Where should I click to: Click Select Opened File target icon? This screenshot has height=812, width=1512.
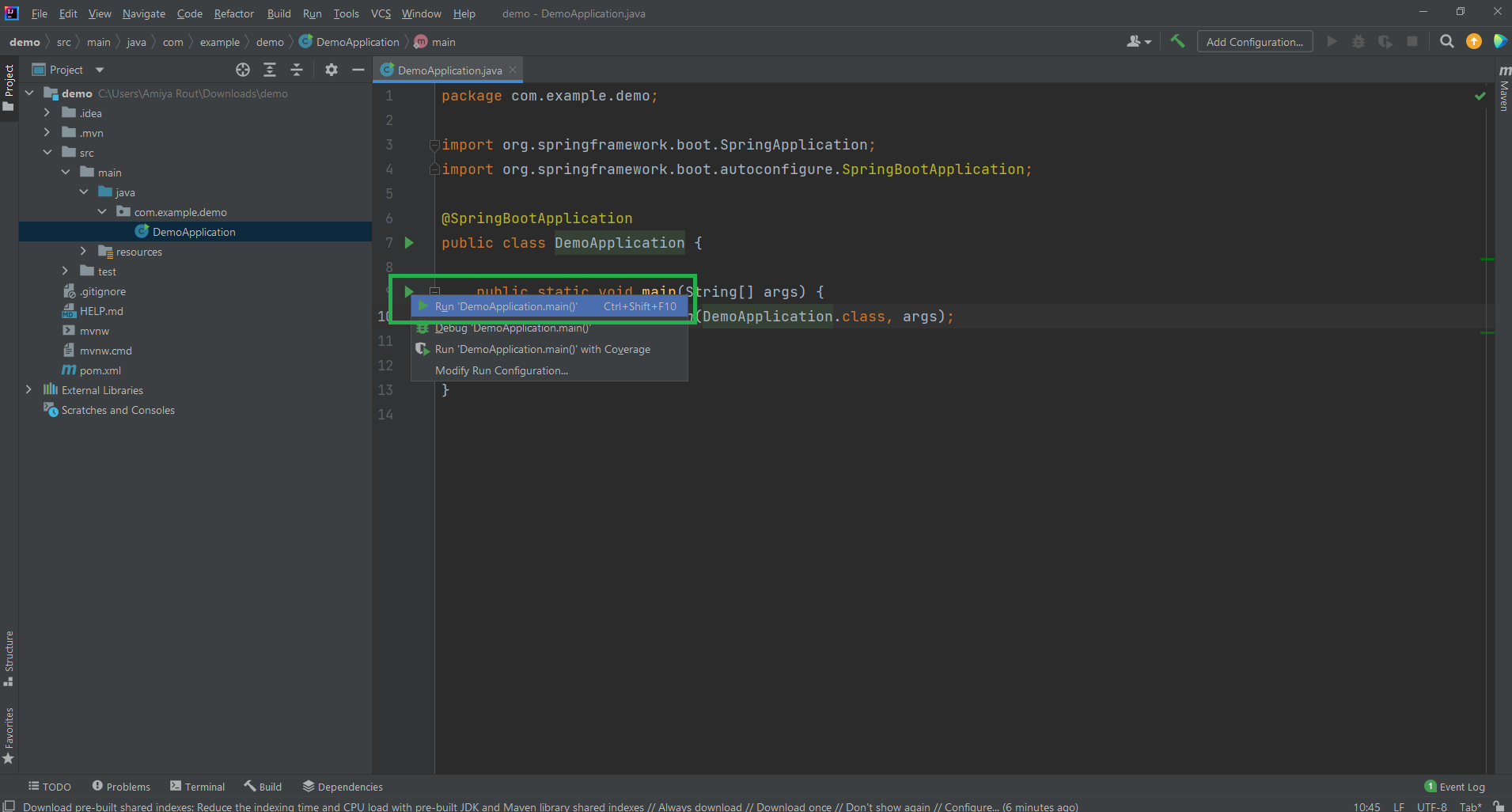pyautogui.click(x=243, y=70)
